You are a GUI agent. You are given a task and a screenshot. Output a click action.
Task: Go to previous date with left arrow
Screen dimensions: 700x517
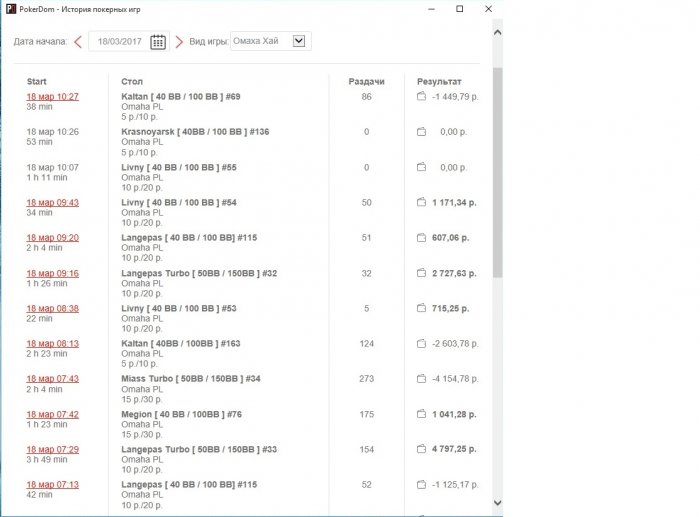78,42
